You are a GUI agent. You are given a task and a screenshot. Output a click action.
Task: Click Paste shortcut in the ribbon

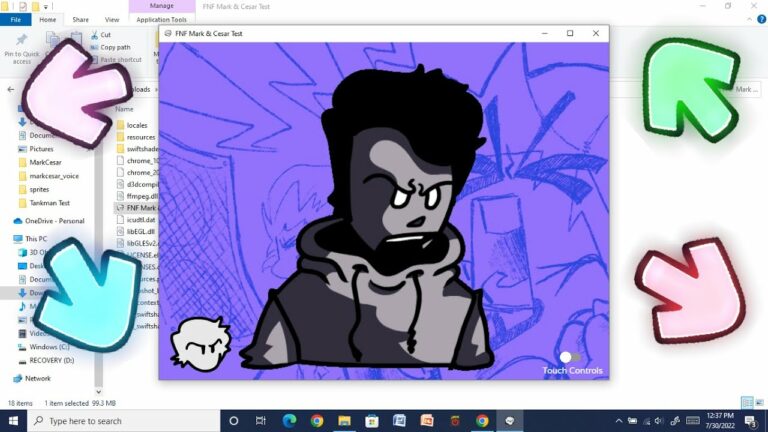tap(116, 60)
